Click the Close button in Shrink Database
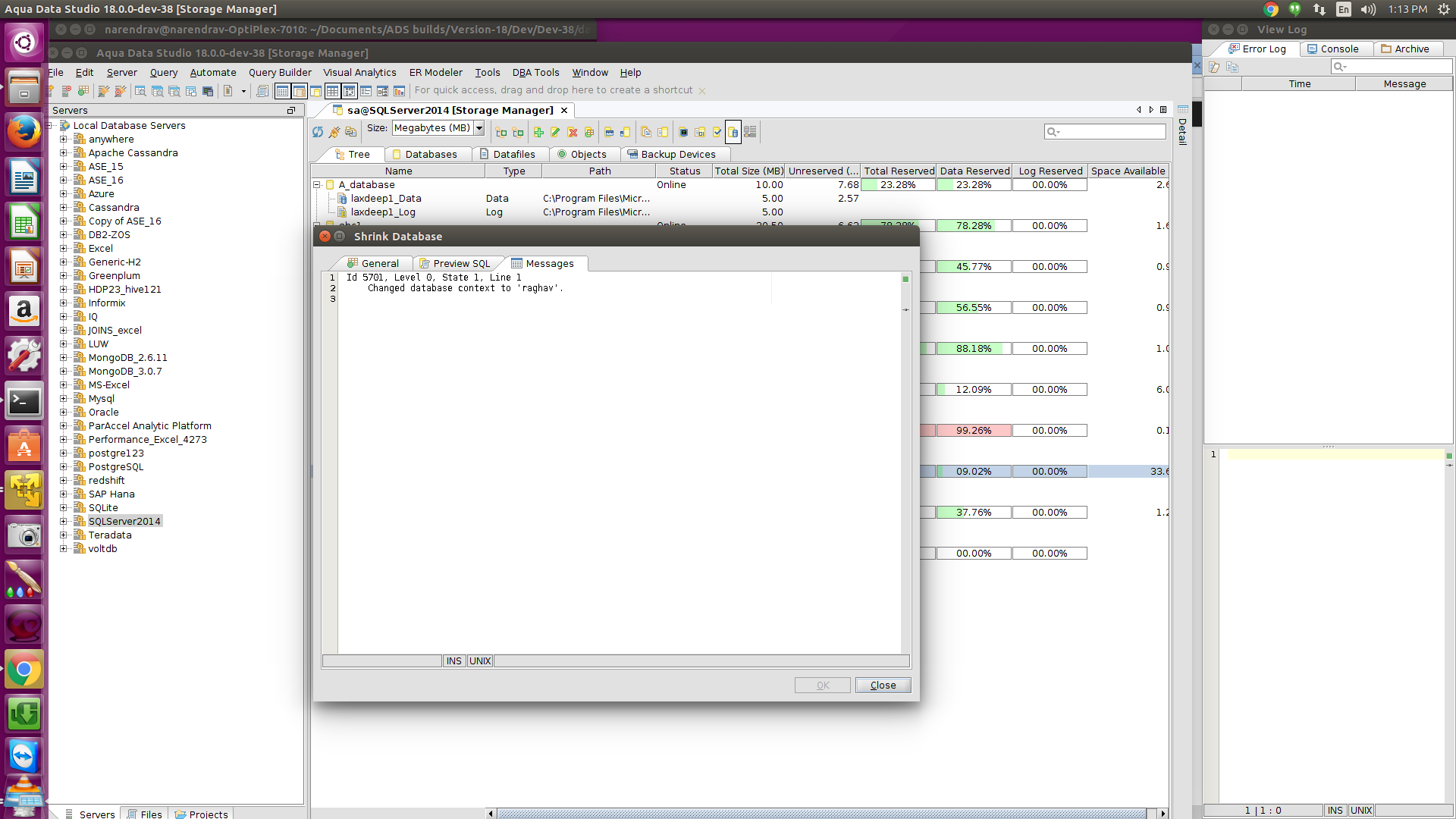 click(883, 685)
